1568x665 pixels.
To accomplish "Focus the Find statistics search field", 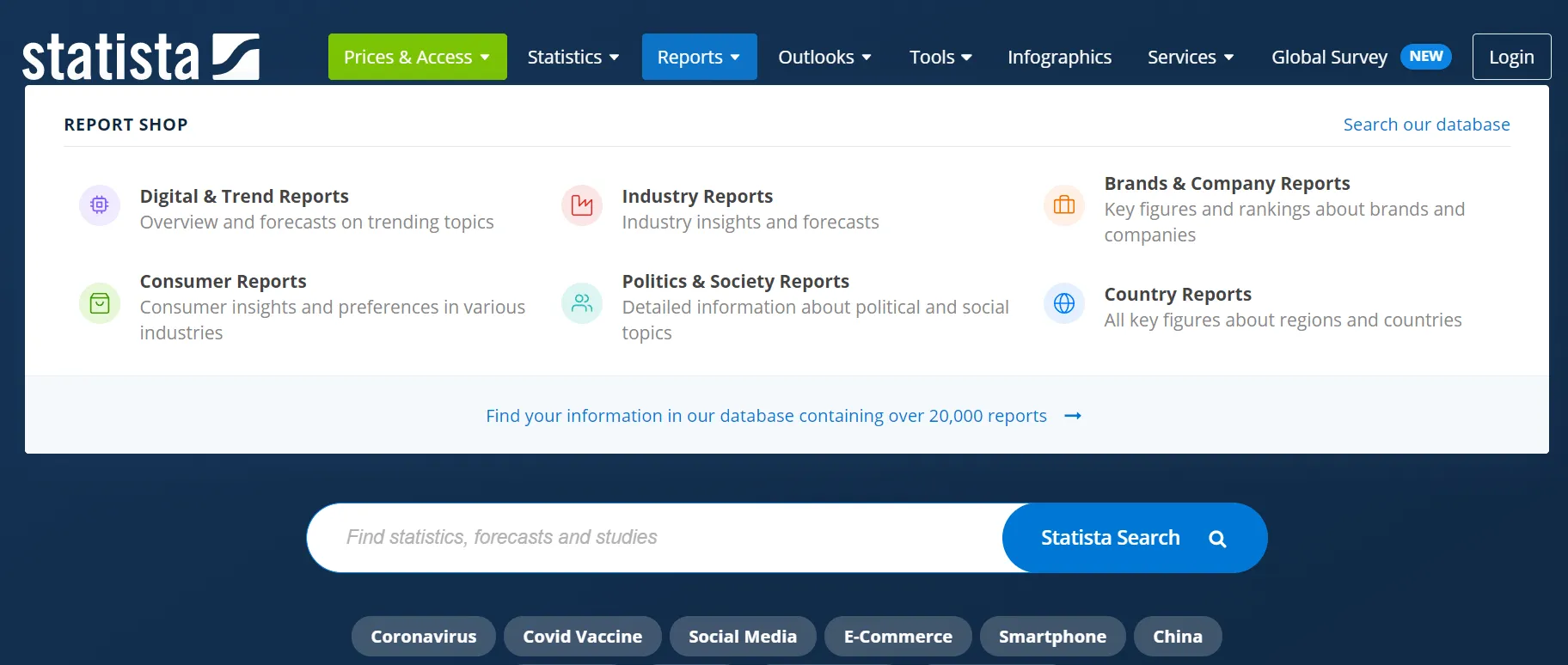I will coord(653,538).
